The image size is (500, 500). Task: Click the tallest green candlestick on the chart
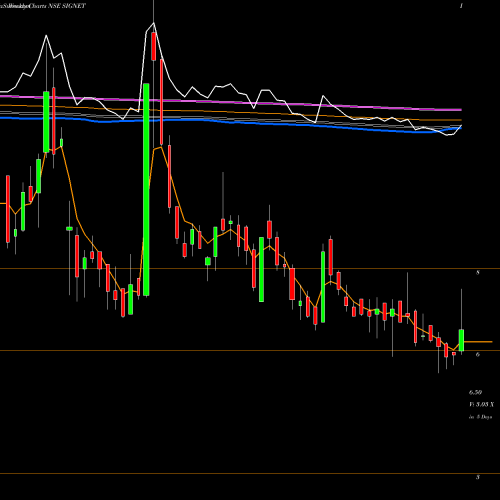[146, 189]
